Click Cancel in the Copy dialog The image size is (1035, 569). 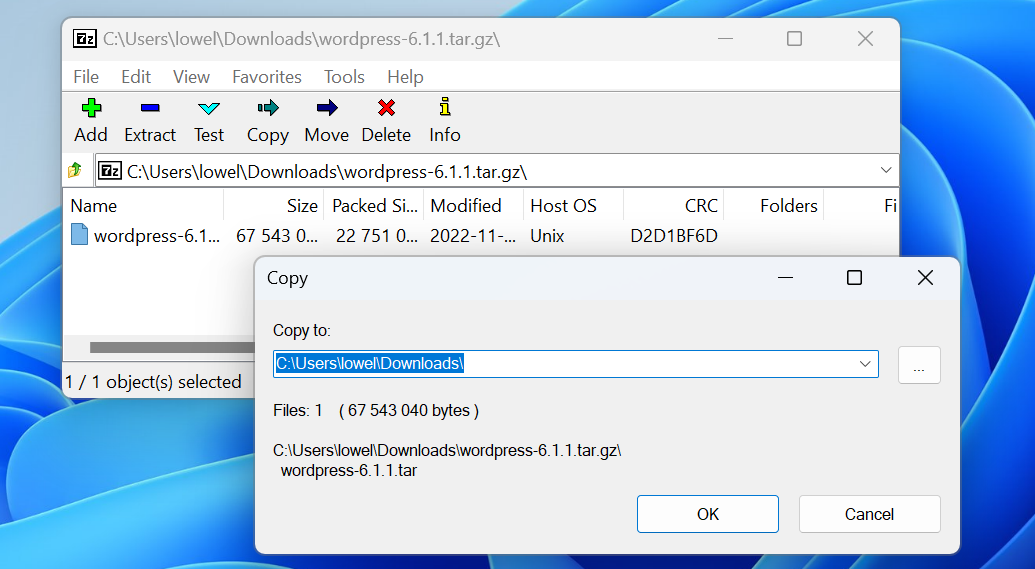(x=869, y=514)
